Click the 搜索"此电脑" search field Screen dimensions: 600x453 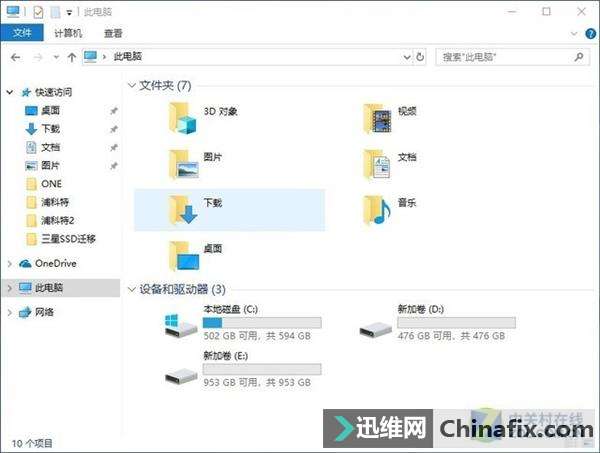pos(506,57)
